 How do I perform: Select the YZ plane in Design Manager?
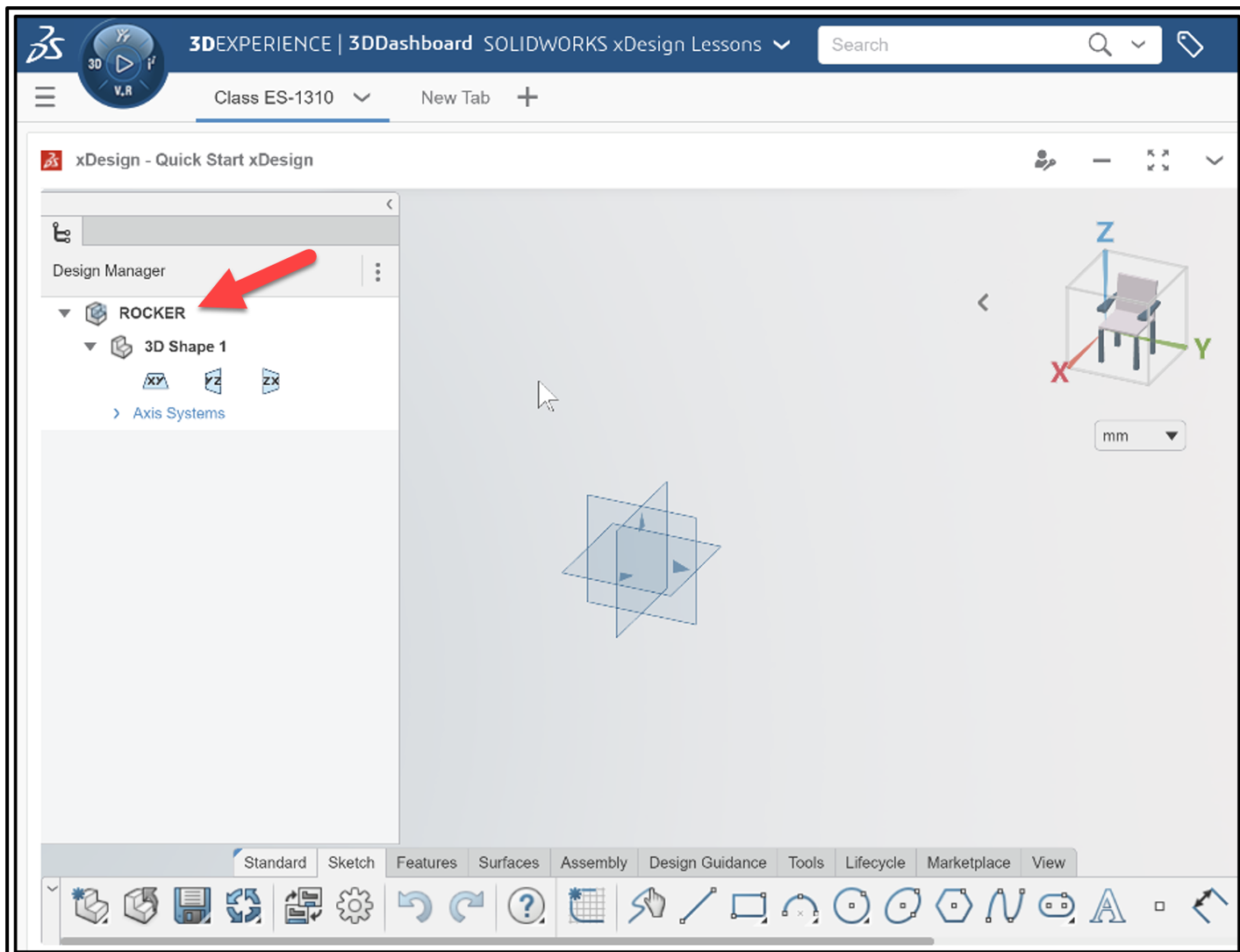point(211,380)
